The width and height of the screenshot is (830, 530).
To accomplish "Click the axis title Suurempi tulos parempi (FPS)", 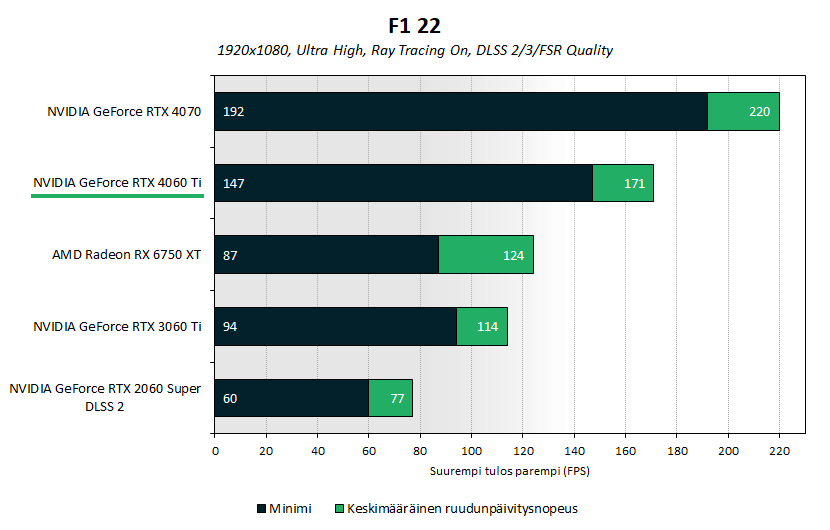I will click(x=510, y=471).
